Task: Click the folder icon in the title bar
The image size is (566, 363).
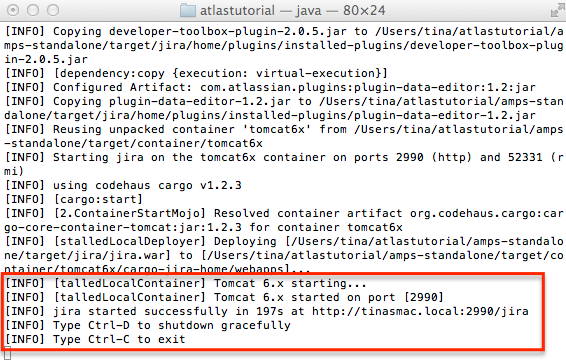Action: tap(188, 10)
